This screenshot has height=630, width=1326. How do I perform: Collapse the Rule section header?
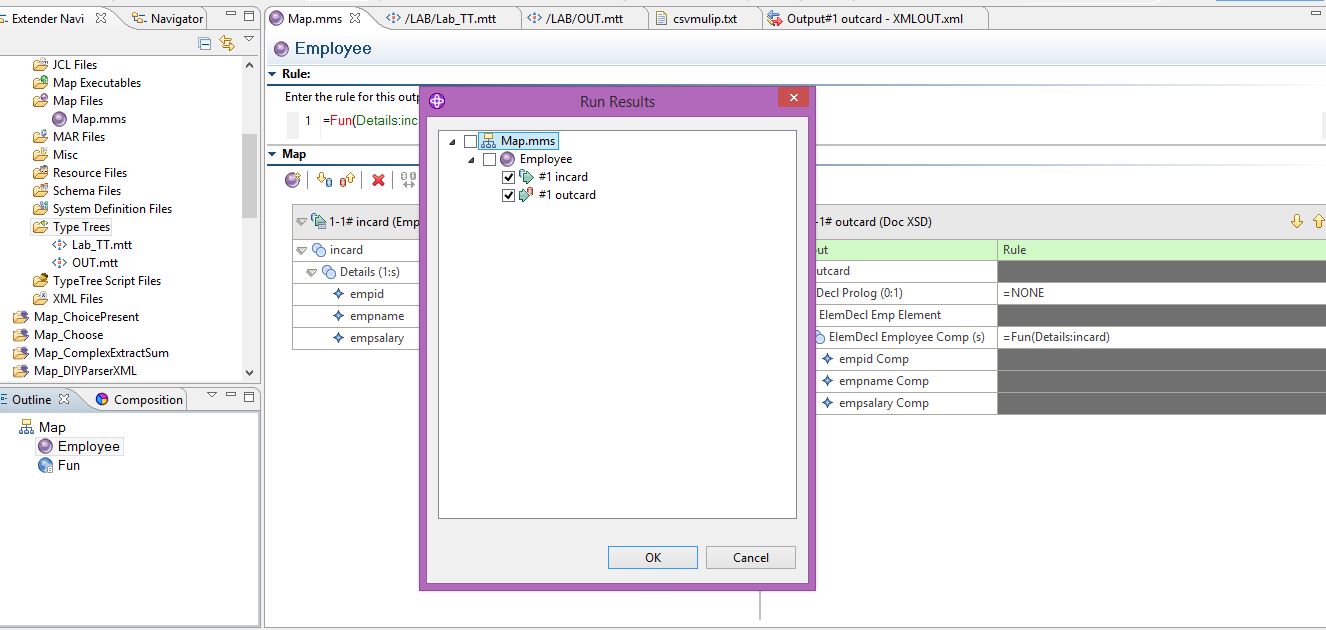[272, 73]
